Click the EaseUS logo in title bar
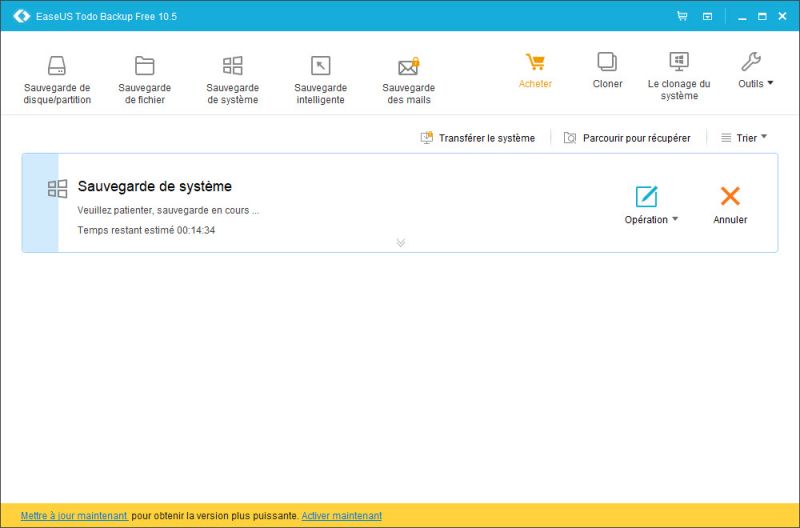This screenshot has height=528, width=800. [x=21, y=16]
